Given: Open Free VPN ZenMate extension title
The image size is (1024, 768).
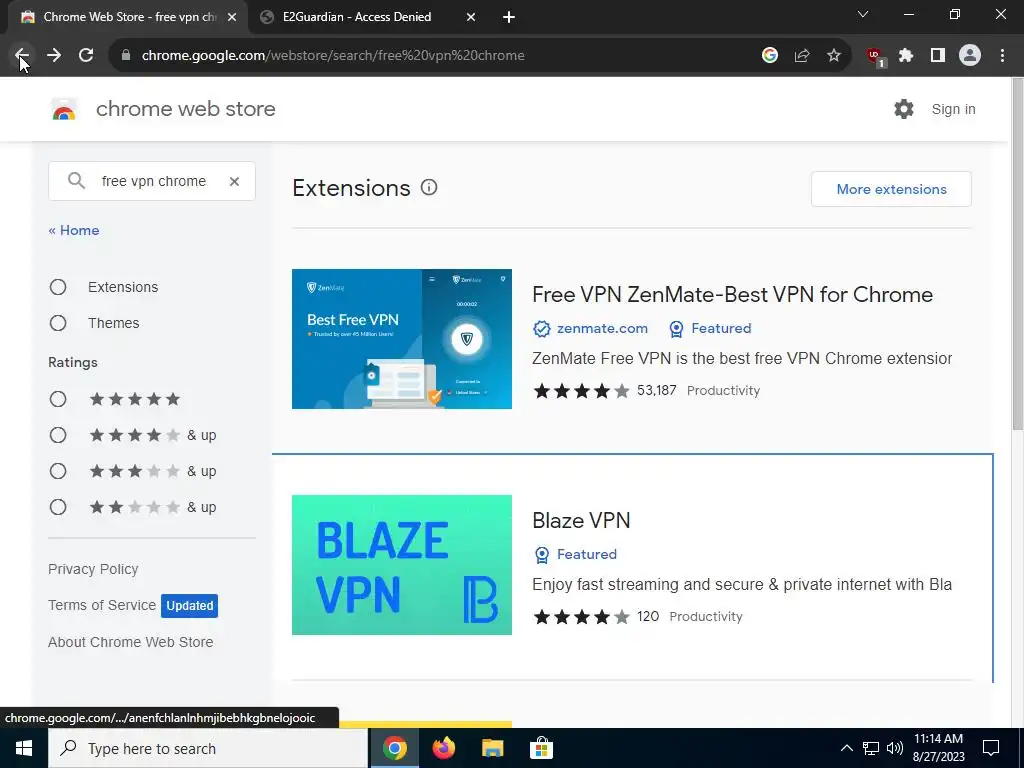Looking at the screenshot, I should click(732, 295).
